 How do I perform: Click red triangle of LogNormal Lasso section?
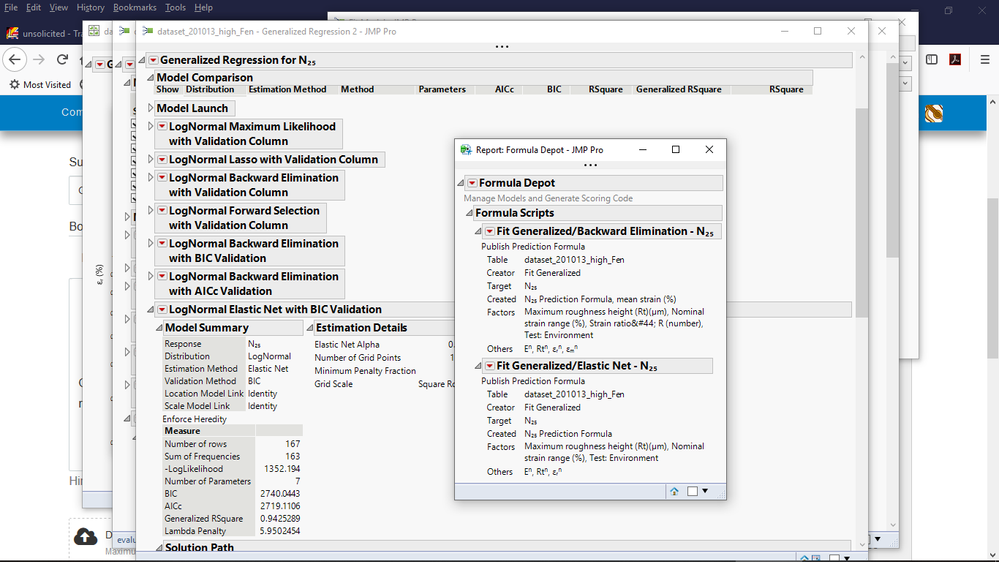[162, 159]
